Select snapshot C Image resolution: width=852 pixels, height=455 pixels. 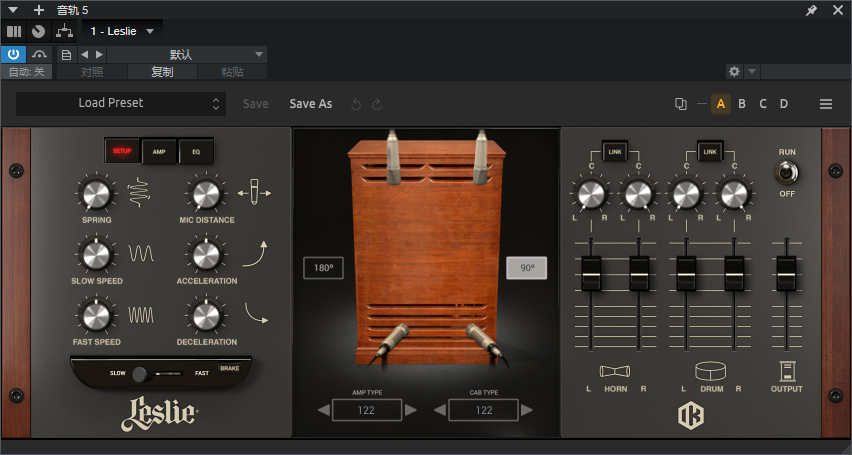tap(763, 104)
